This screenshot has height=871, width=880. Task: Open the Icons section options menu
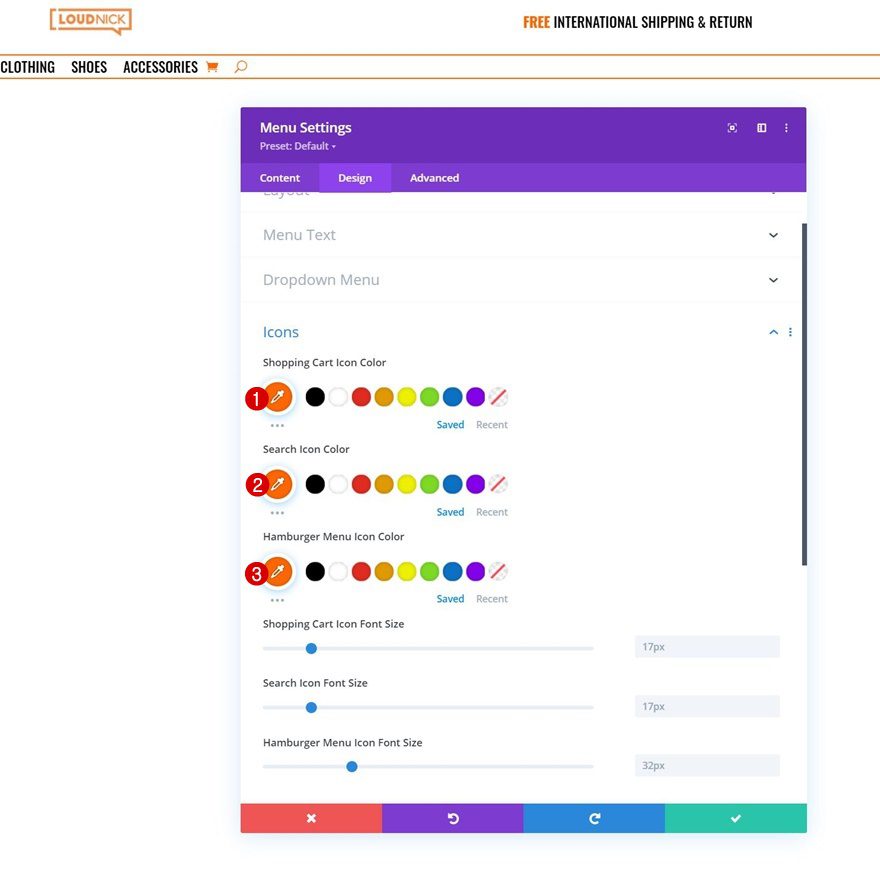pos(790,331)
